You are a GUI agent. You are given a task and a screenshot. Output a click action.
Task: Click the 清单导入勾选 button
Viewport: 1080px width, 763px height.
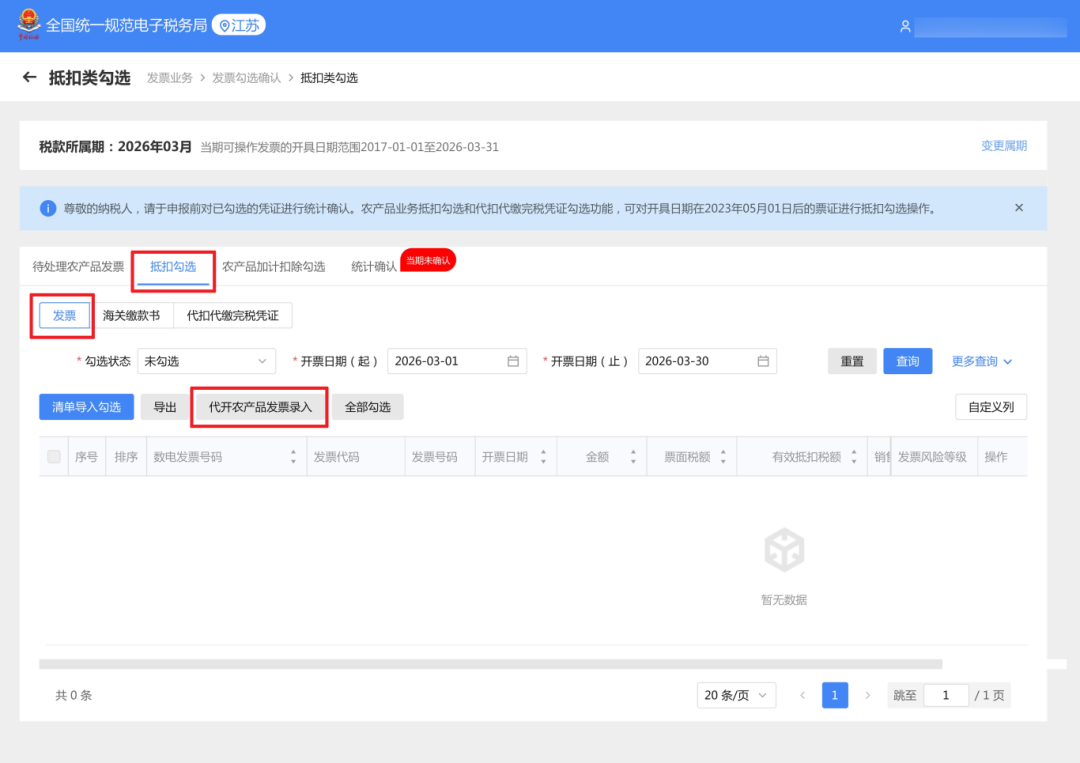click(x=87, y=407)
